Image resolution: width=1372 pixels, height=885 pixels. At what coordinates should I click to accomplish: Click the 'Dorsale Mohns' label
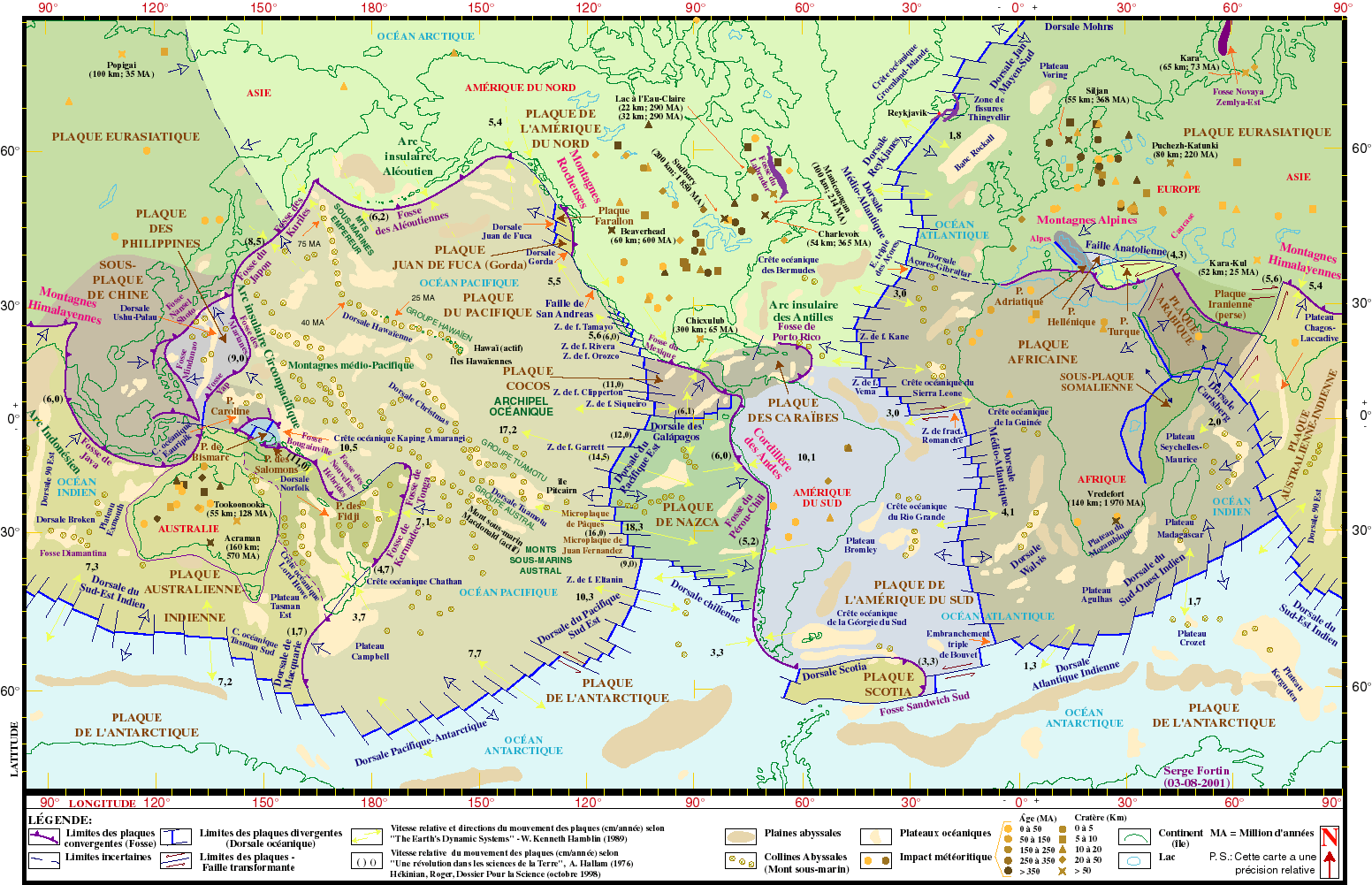point(1079,27)
